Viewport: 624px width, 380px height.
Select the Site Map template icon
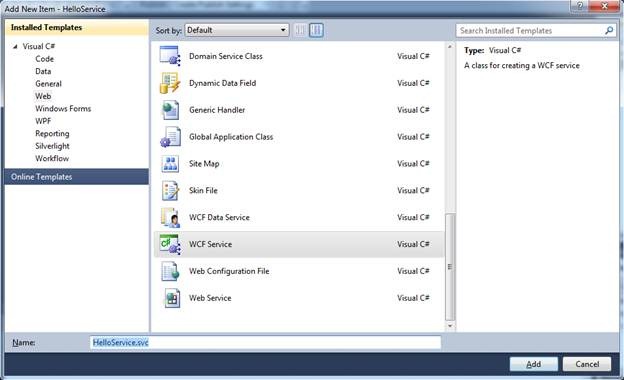170,164
